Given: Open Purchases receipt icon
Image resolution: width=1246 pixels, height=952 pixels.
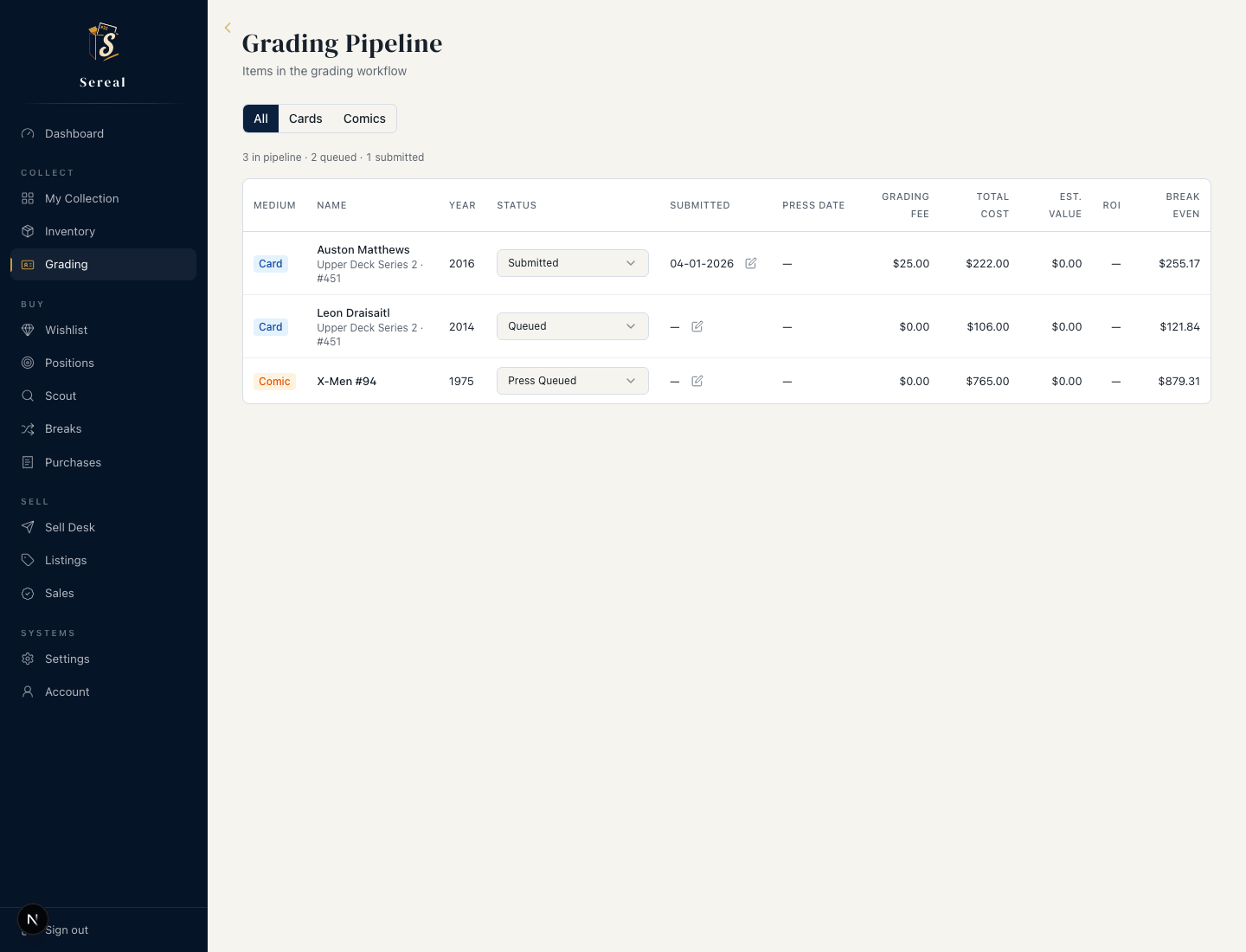Looking at the screenshot, I should pyautogui.click(x=28, y=462).
